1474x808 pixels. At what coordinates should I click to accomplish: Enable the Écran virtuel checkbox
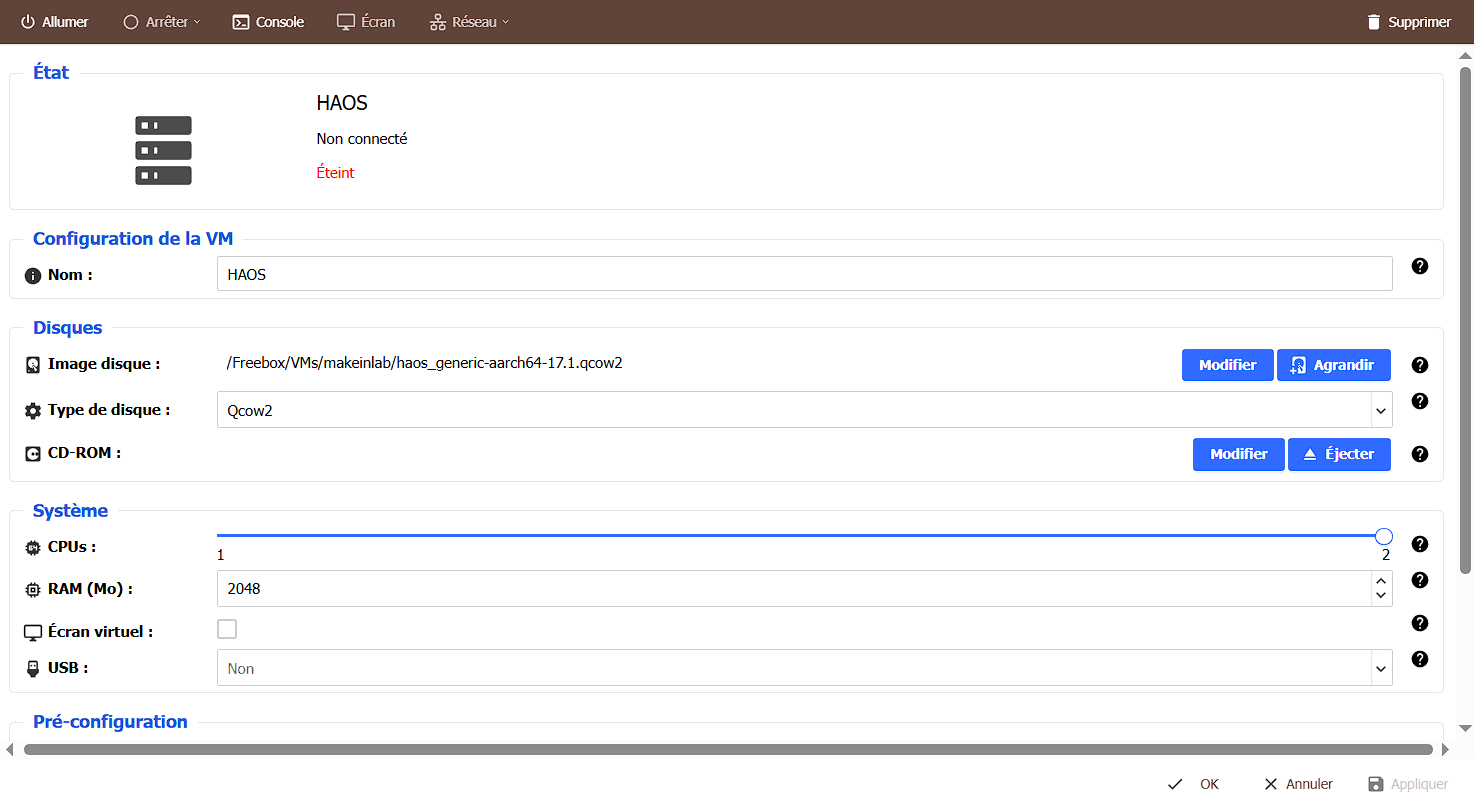tap(227, 629)
